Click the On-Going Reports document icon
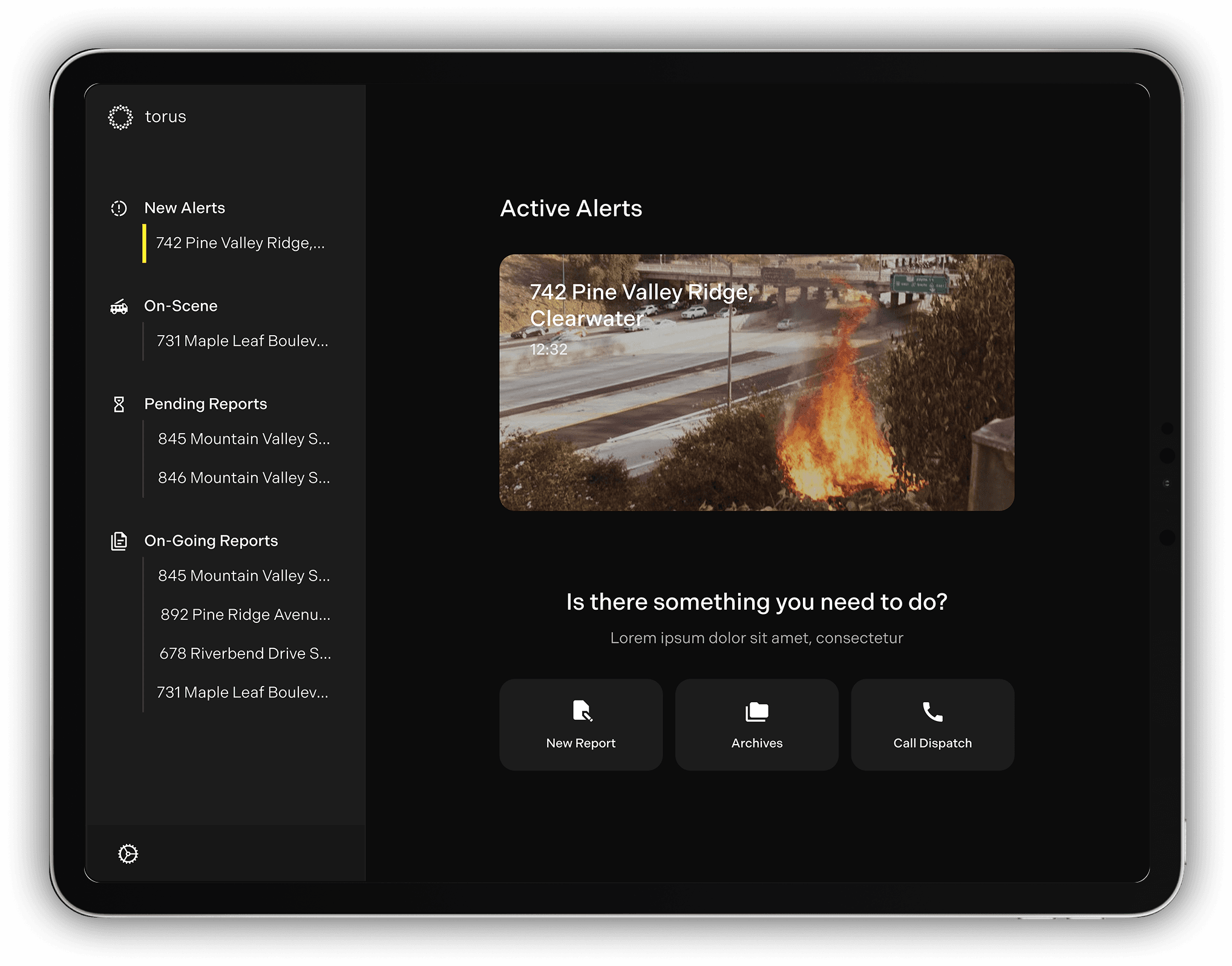Viewport: 1232px width, 966px height. tap(119, 541)
